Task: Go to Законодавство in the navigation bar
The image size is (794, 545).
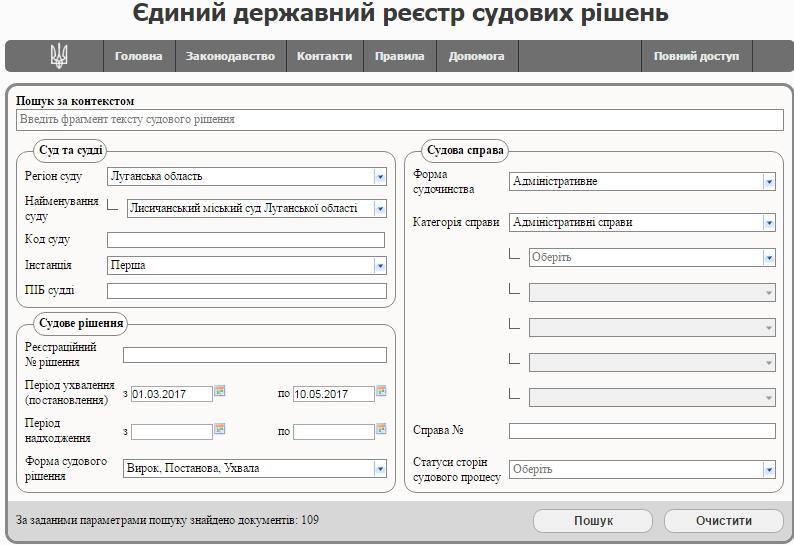Action: [230, 57]
